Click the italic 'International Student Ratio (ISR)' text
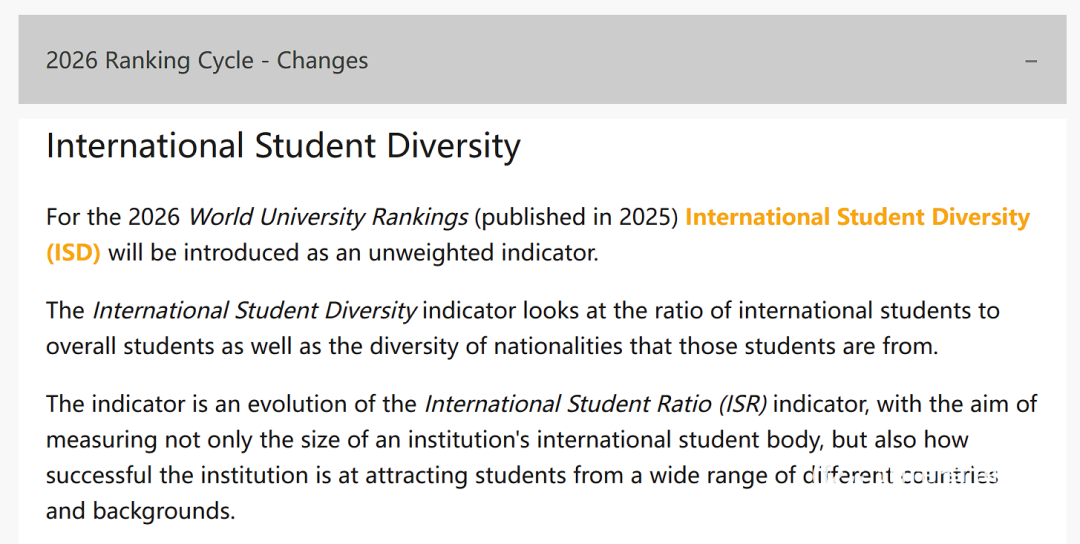 (595, 404)
